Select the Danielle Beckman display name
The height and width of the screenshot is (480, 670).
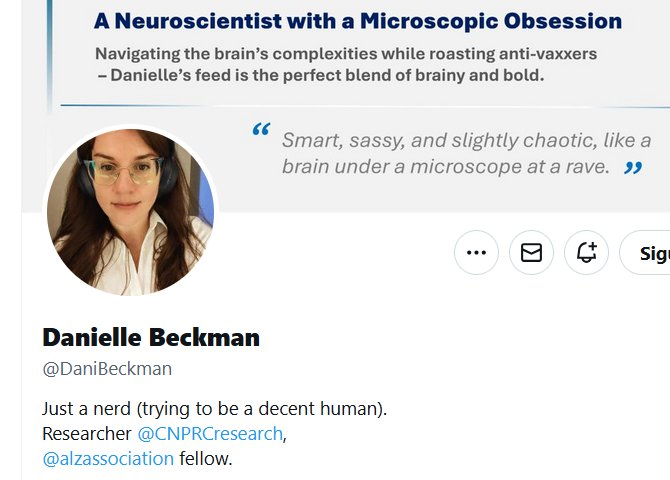coord(151,338)
